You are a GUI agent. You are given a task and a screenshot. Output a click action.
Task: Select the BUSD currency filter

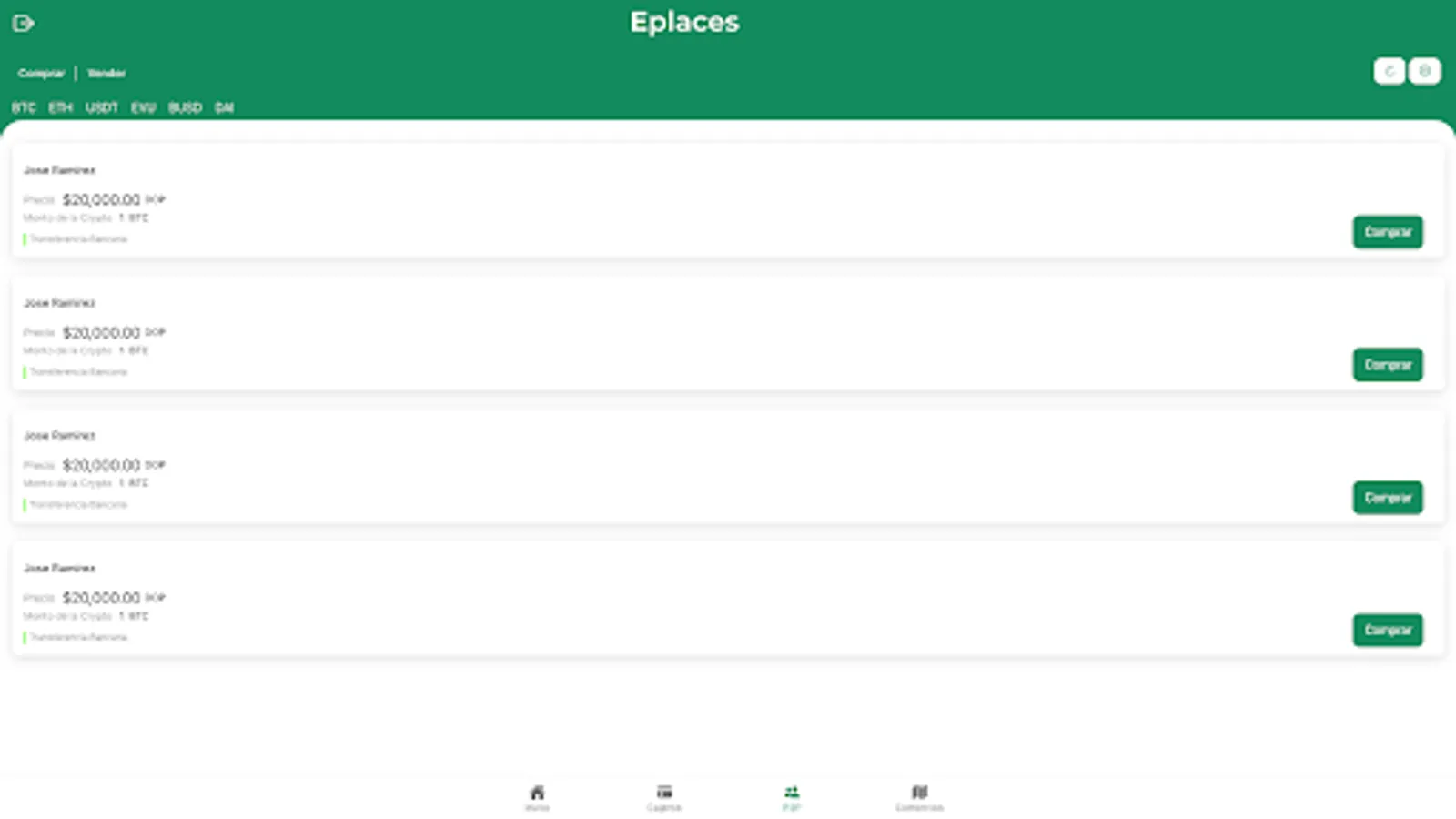[185, 107]
